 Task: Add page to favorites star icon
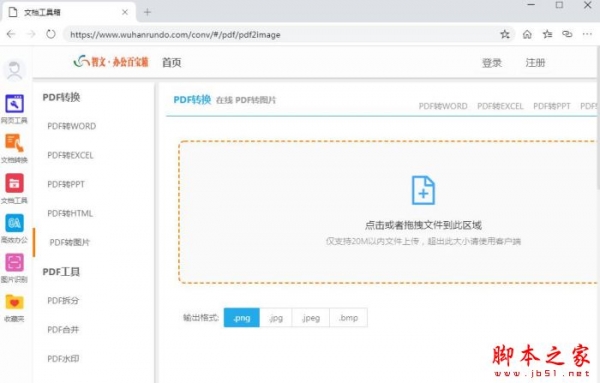coord(505,34)
